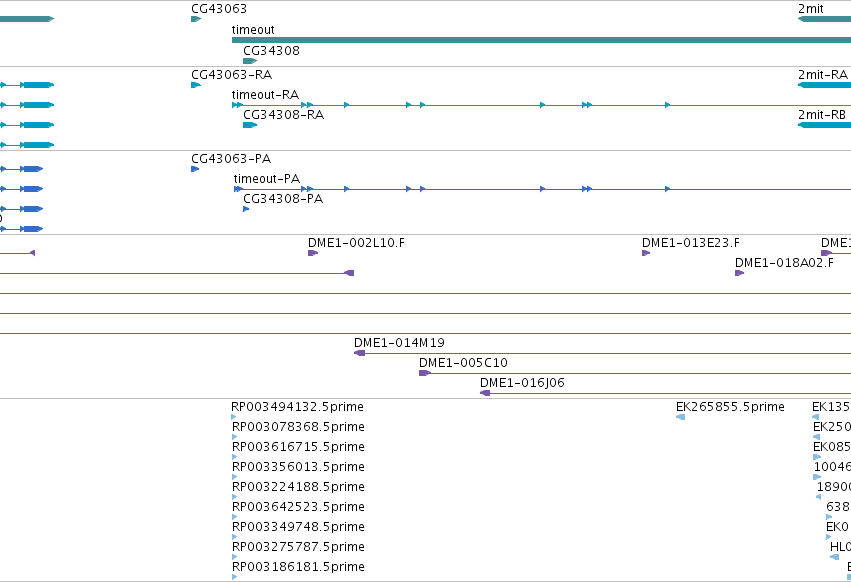851x582 pixels.
Task: Click the 2mit gene label
Action: [x=810, y=9]
